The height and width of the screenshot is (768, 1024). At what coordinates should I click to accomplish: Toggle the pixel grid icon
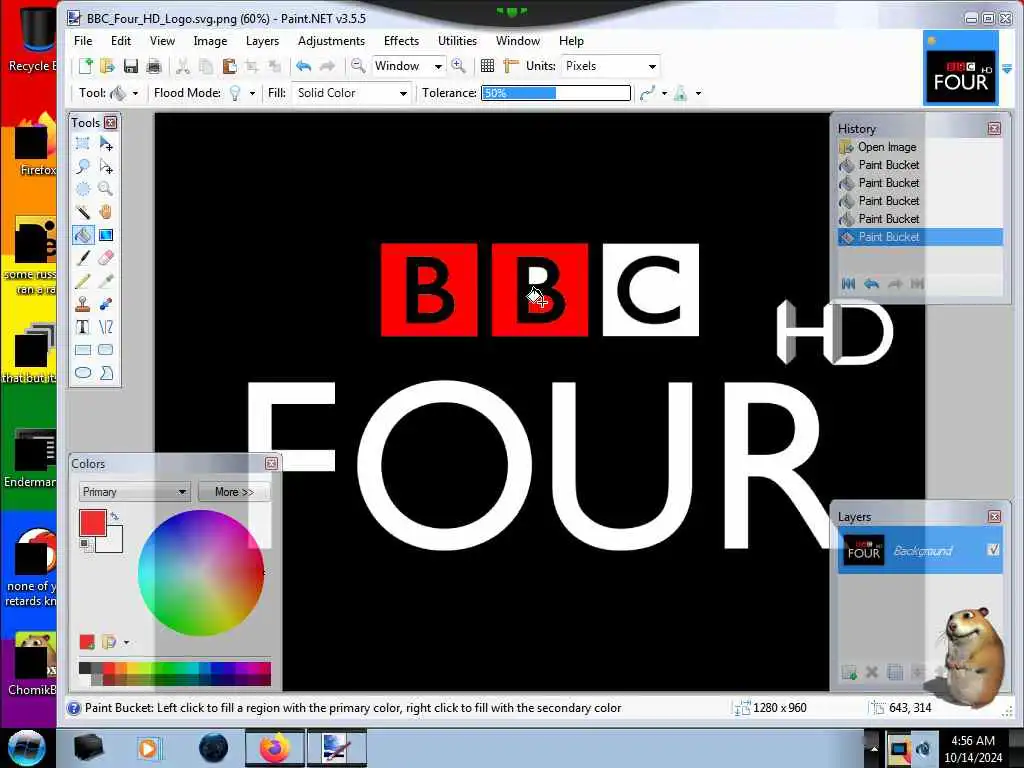pyautogui.click(x=487, y=66)
